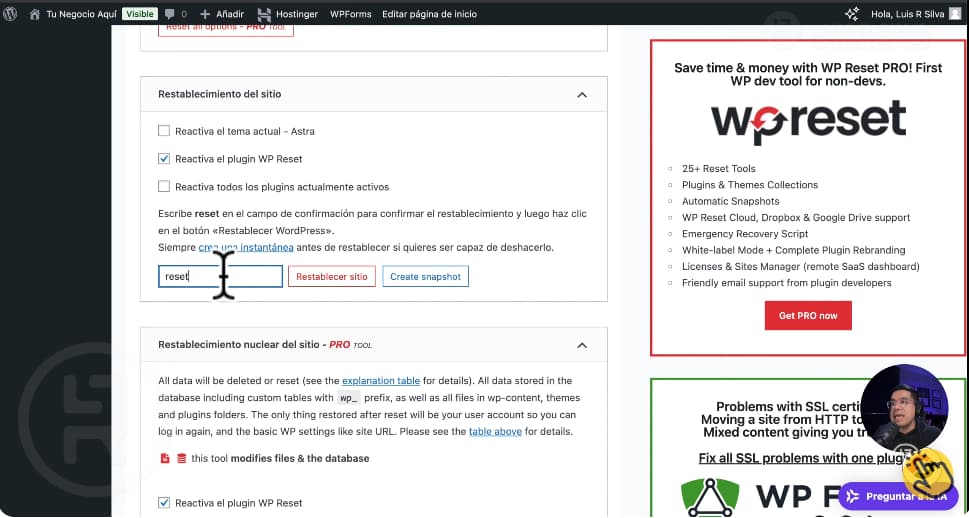The image size is (969, 518).
Task: Open the table above link
Action: pos(495,431)
